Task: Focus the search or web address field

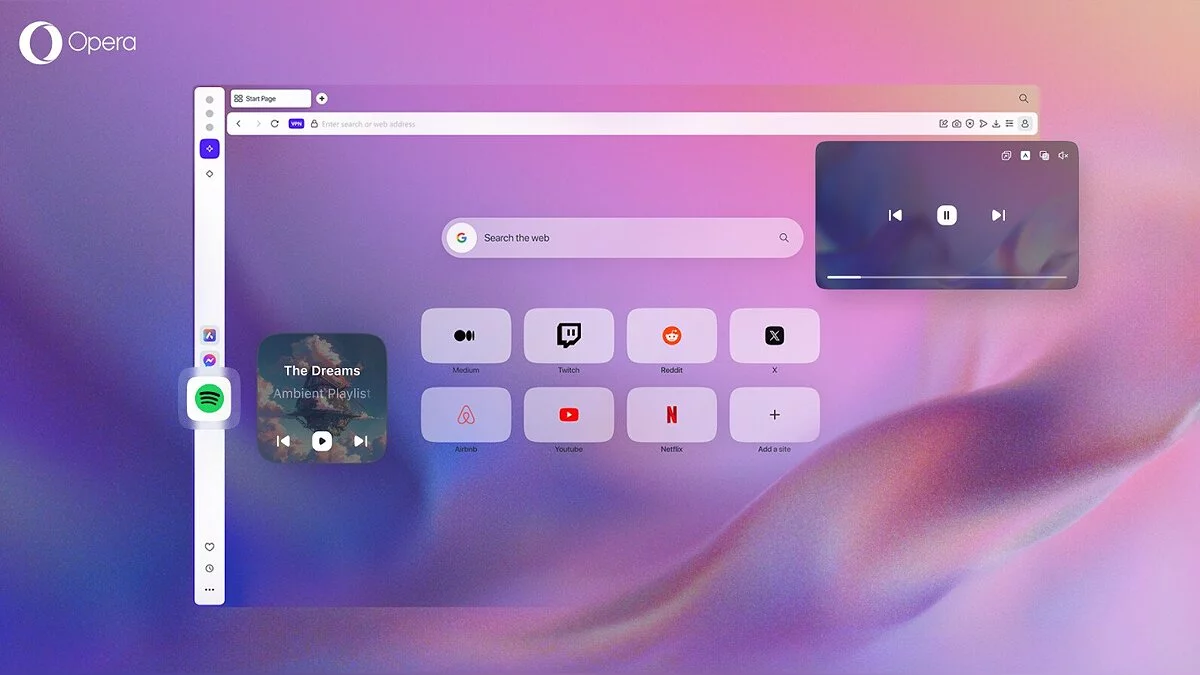Action: pos(620,124)
